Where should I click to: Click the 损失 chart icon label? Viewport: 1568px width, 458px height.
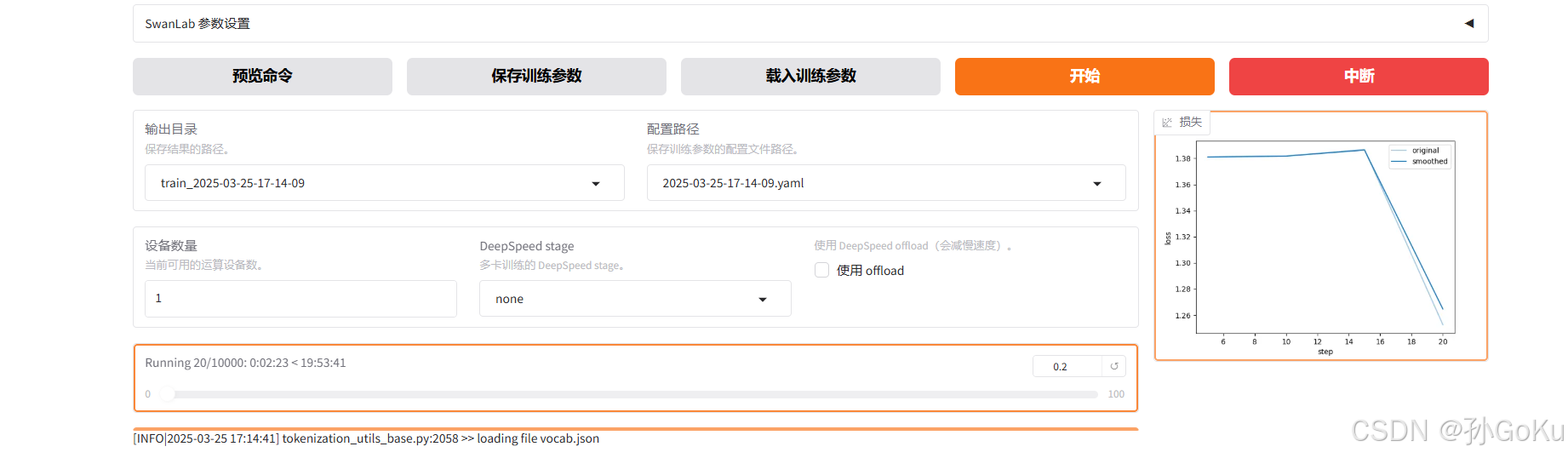pos(1182,123)
